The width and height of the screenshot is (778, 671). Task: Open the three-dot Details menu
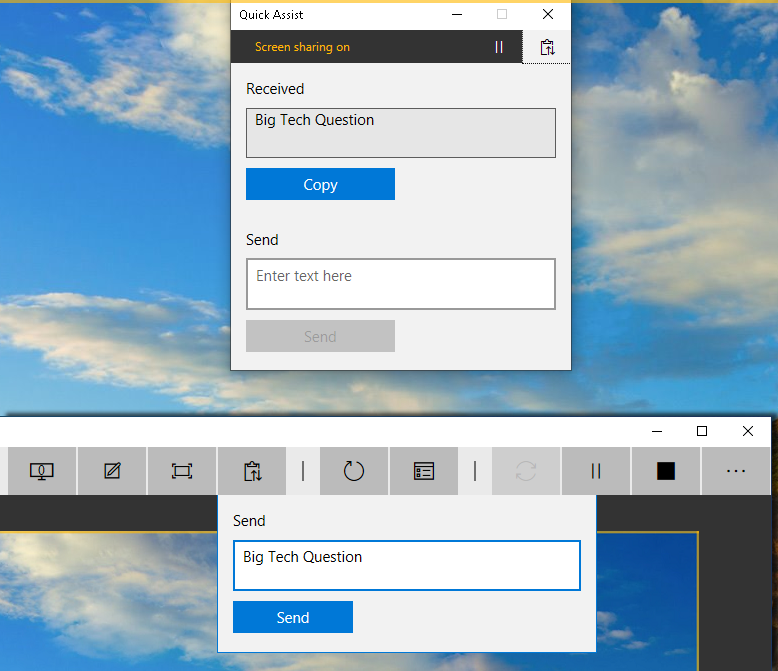pos(736,471)
